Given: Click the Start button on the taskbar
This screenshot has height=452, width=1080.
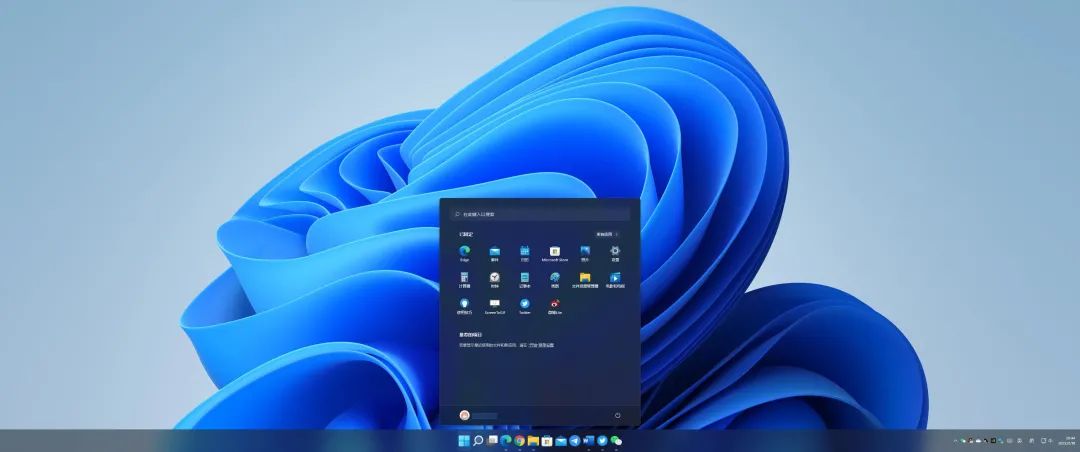Looking at the screenshot, I should point(464,440).
